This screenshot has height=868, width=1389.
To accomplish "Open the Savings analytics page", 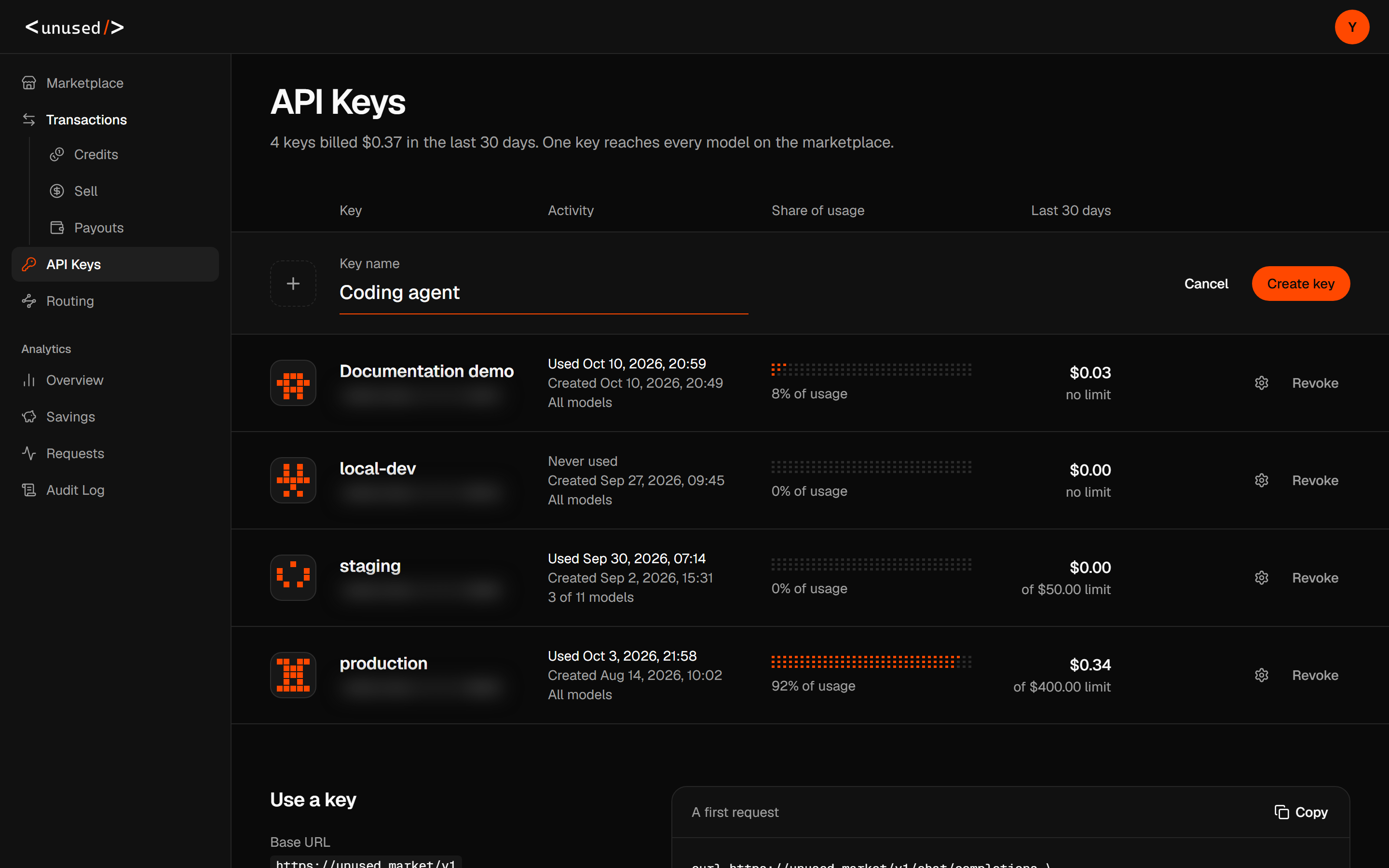I will coord(115,417).
